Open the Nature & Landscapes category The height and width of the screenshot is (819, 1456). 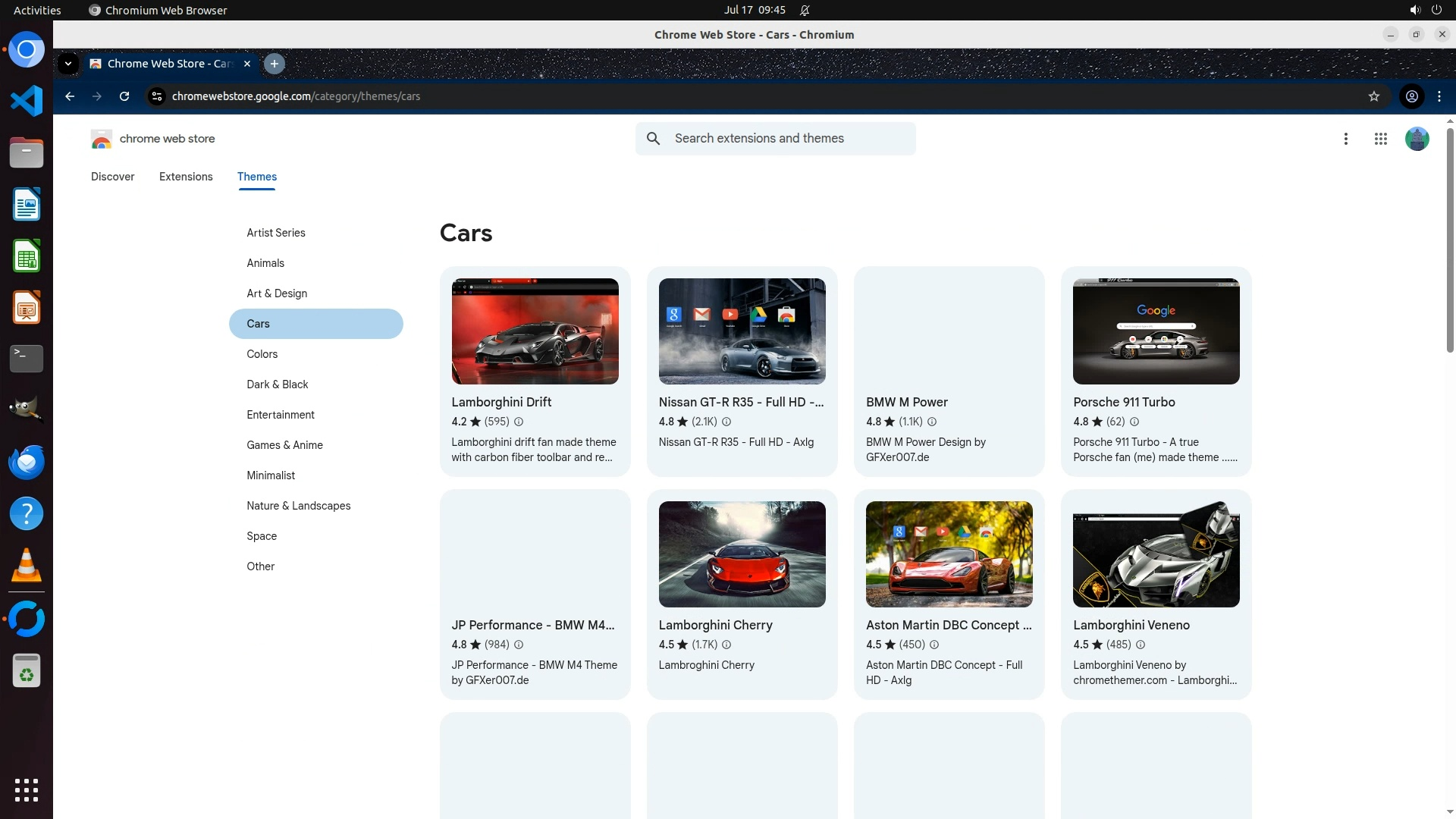(x=298, y=506)
